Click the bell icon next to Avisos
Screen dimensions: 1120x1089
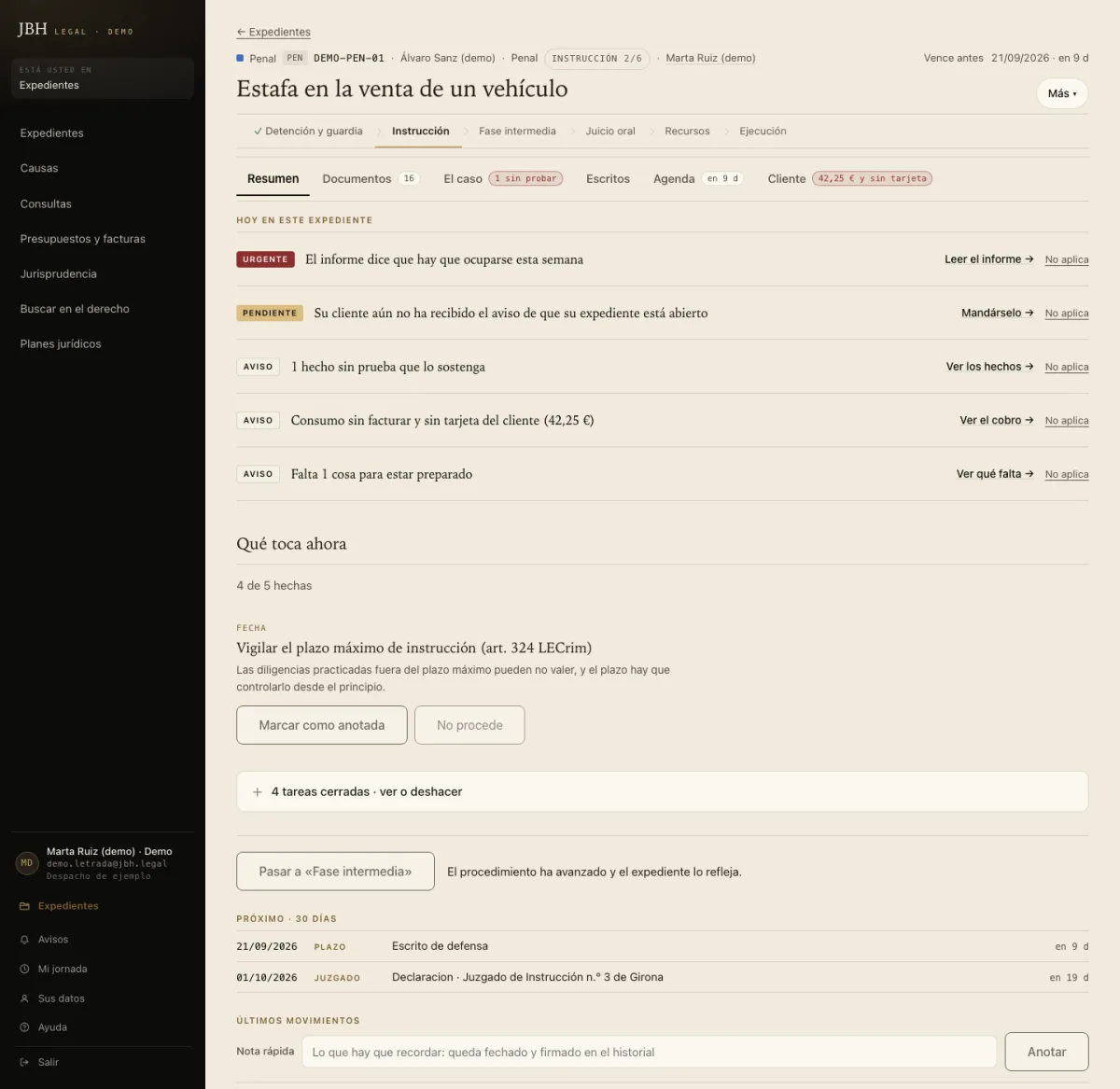[x=24, y=940]
